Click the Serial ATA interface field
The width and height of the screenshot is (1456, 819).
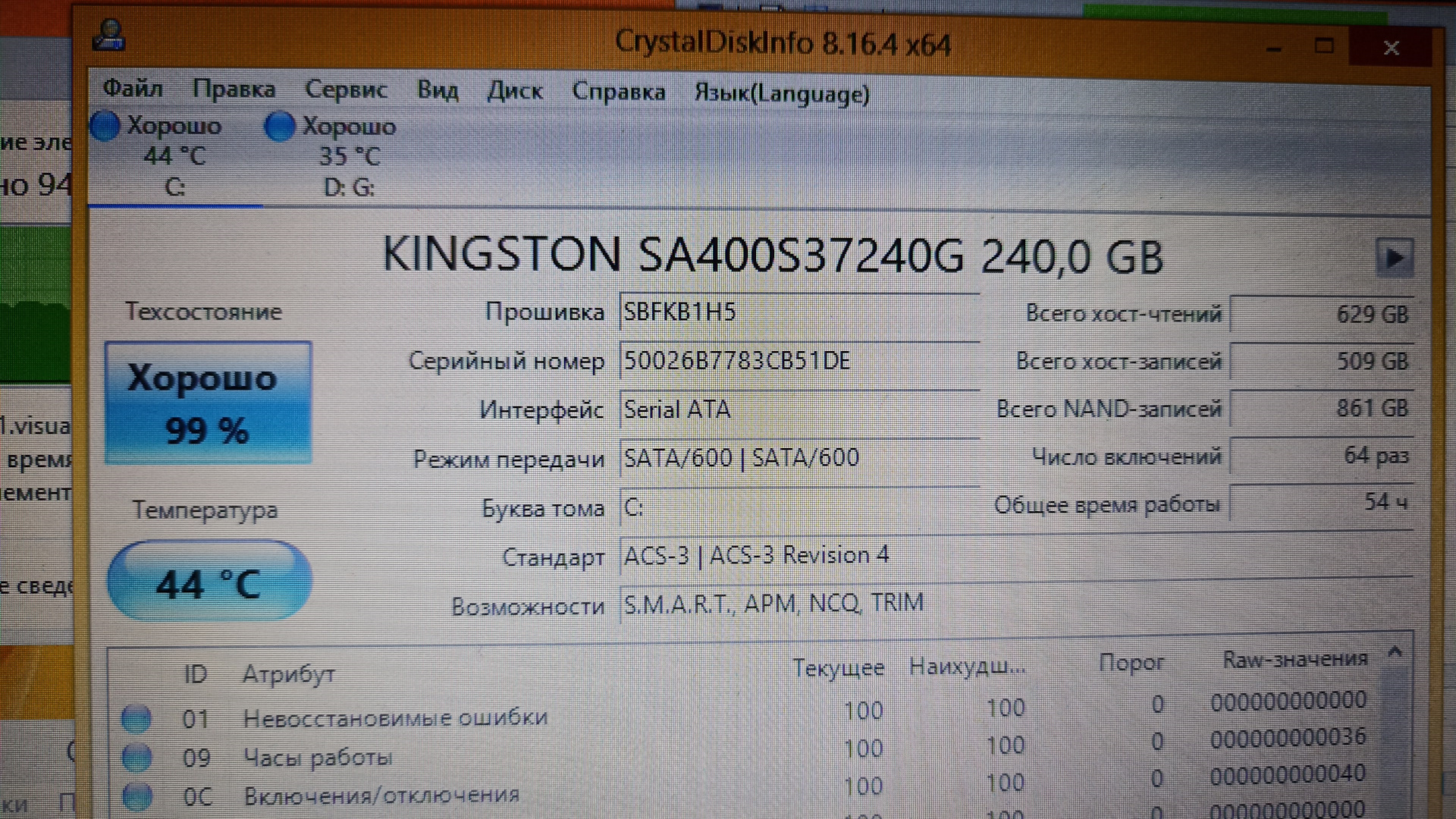tap(799, 409)
